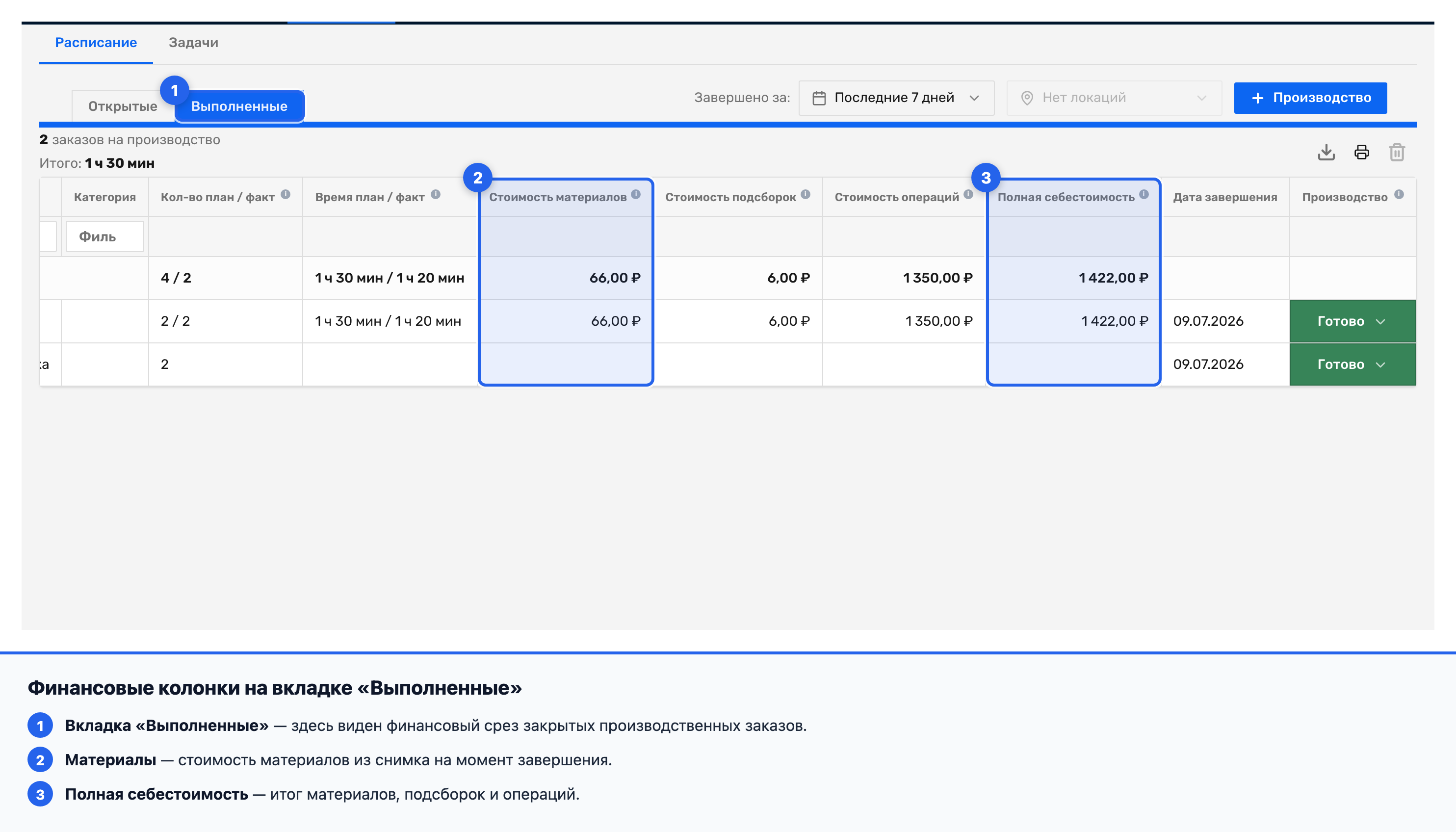This screenshot has width=1456, height=832.
Task: Click info icon beside Кол-во план / факт
Action: pyautogui.click(x=286, y=194)
